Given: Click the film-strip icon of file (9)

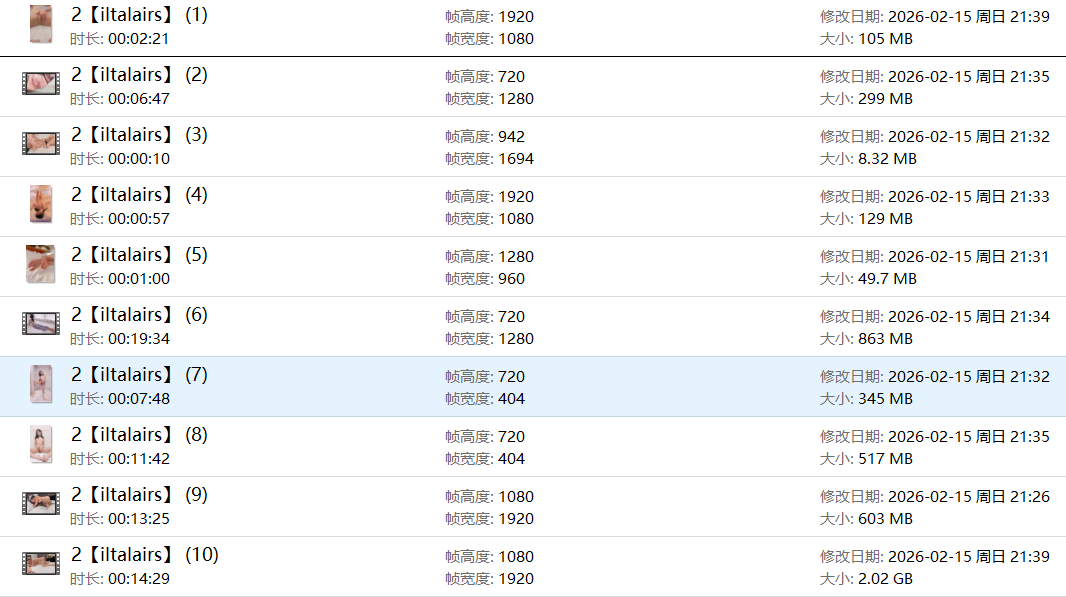Looking at the screenshot, I should click(41, 504).
